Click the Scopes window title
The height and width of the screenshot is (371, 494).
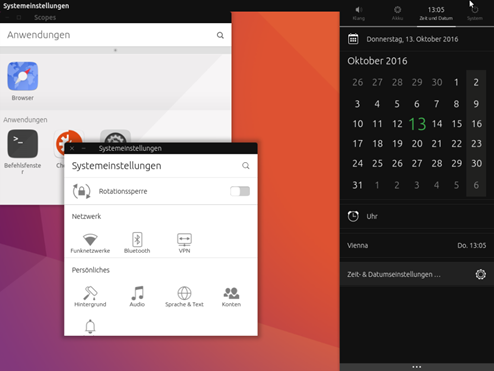click(45, 17)
